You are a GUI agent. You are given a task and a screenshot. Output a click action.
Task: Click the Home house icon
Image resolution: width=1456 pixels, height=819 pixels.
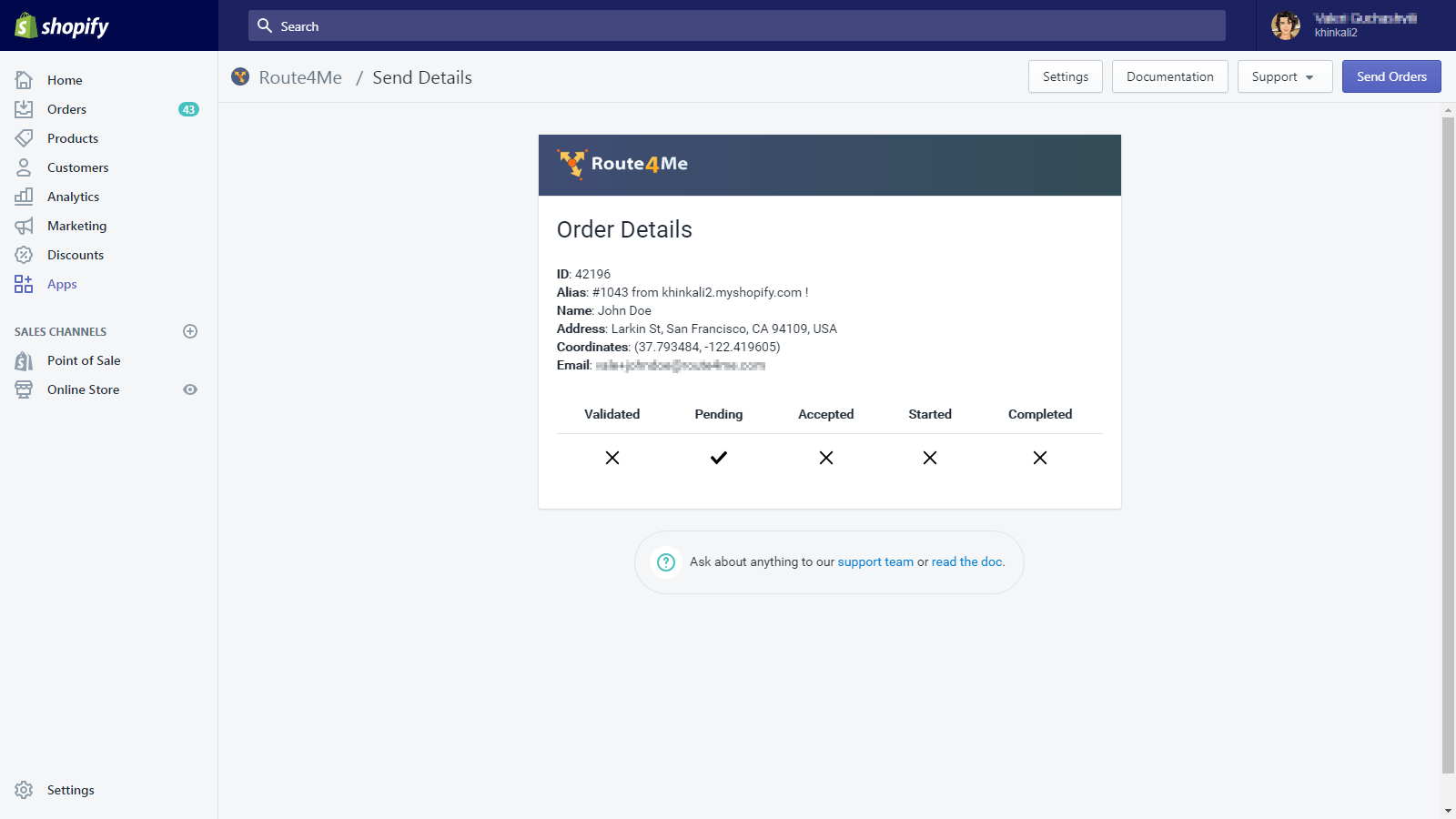(24, 80)
